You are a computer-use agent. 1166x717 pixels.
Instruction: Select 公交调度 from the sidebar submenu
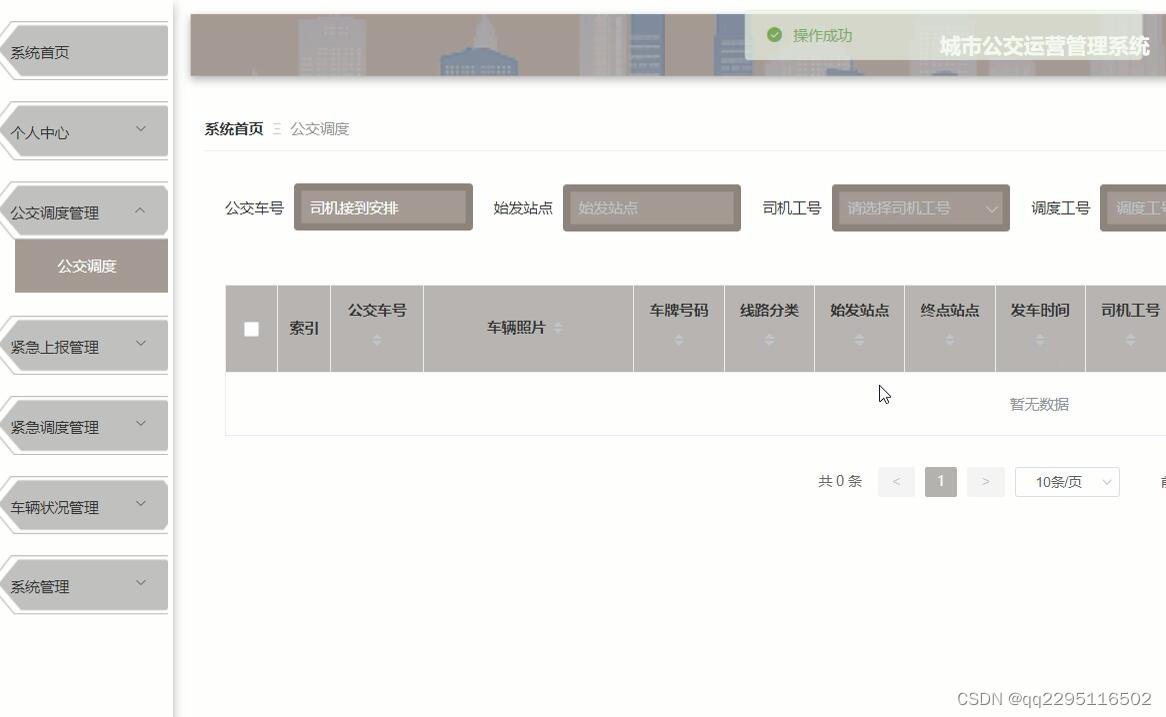[90, 266]
